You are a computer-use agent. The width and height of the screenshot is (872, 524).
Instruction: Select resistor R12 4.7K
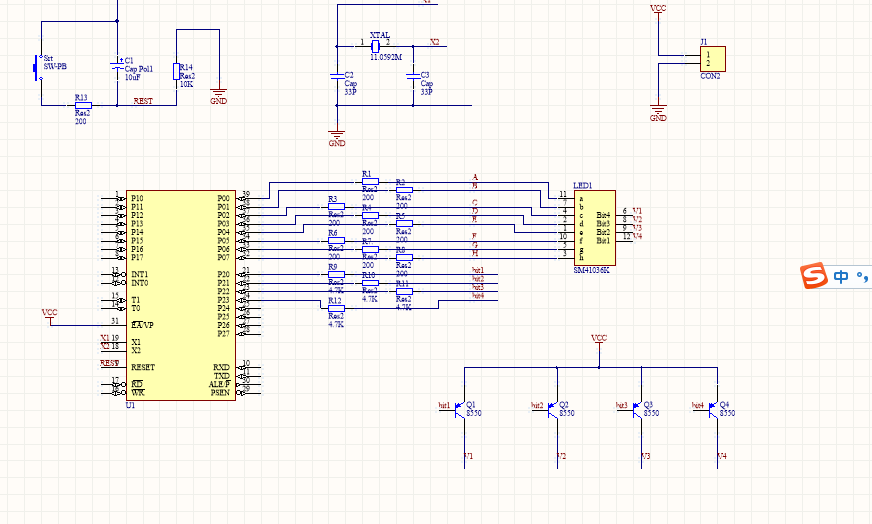336,309
